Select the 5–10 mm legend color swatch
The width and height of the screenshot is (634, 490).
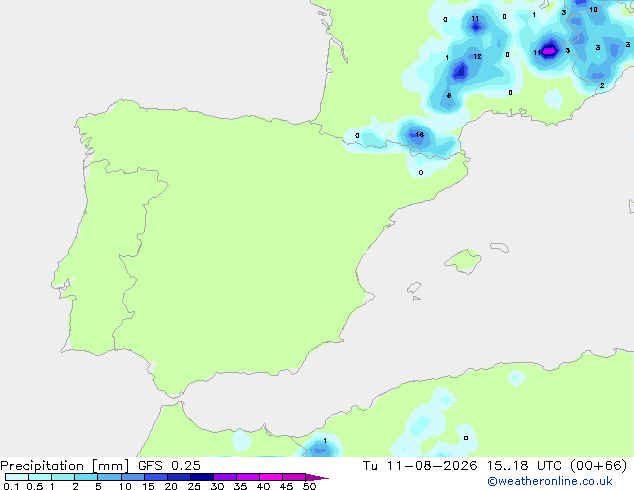pos(109,477)
